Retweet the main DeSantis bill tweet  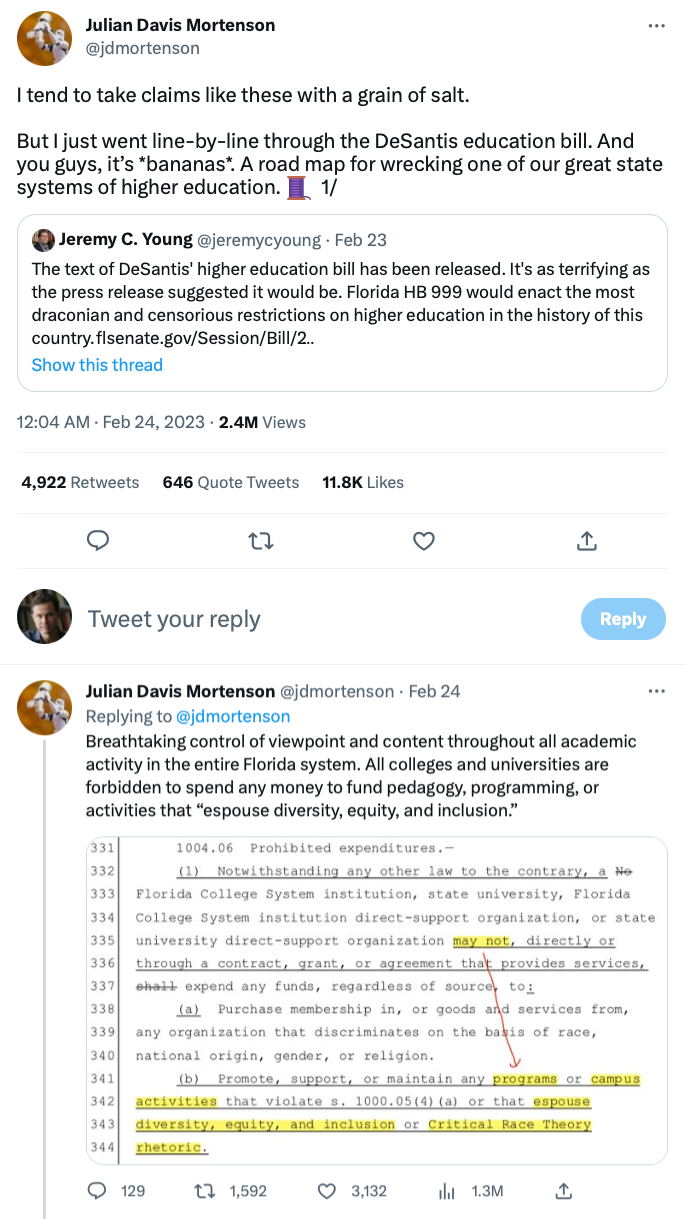261,541
